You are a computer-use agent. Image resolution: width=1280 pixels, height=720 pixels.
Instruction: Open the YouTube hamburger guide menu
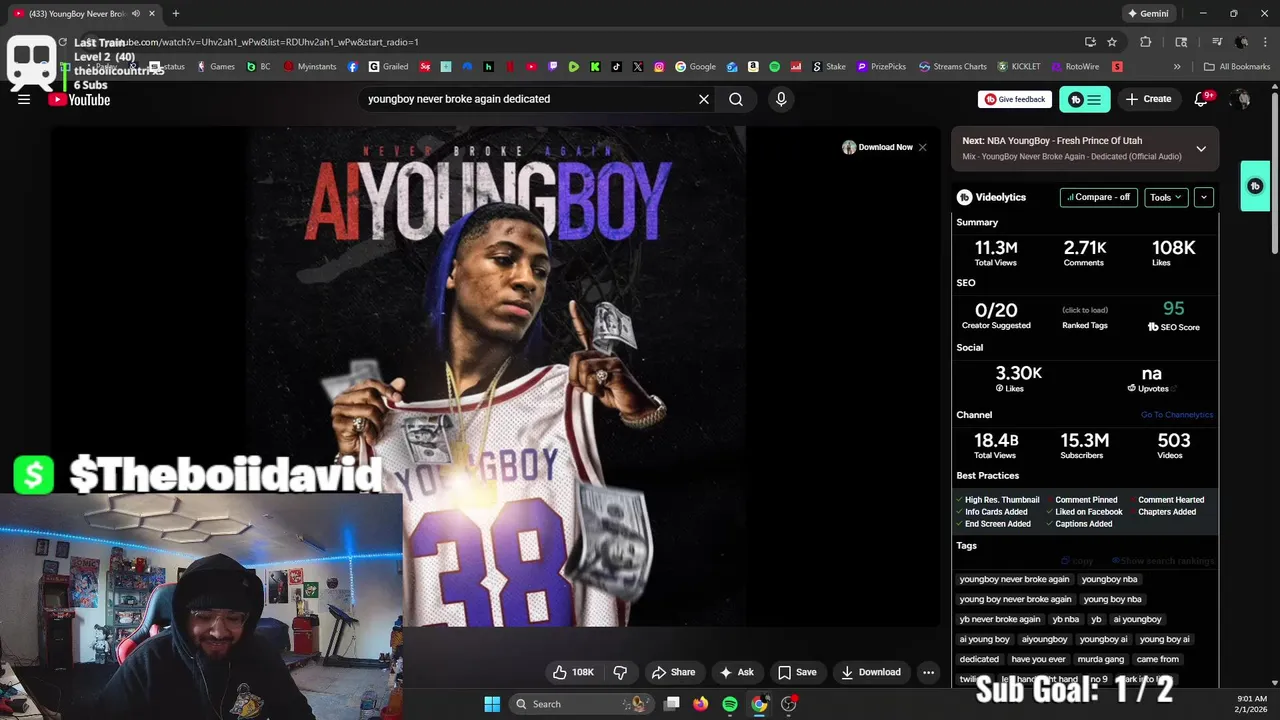(x=24, y=99)
